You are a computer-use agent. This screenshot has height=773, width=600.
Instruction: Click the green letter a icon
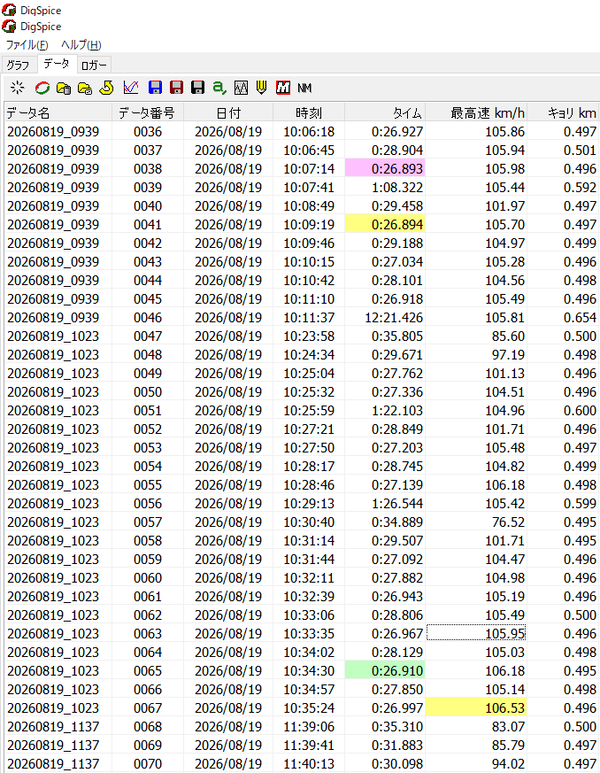coord(219,88)
